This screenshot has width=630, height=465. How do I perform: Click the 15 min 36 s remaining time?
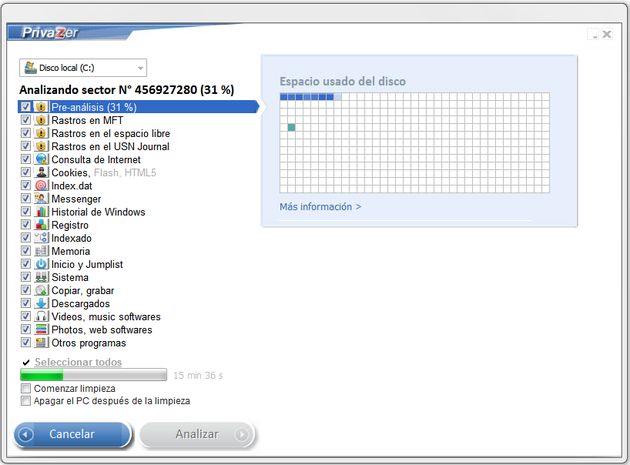198,375
